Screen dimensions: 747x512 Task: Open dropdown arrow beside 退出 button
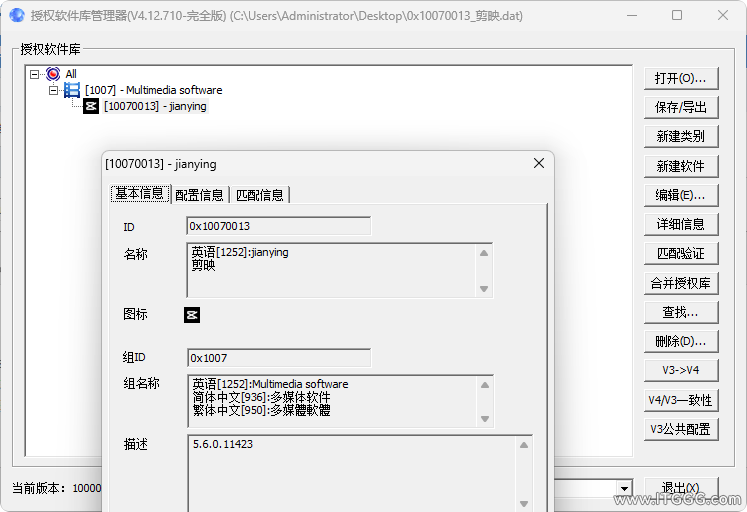tap(624, 488)
